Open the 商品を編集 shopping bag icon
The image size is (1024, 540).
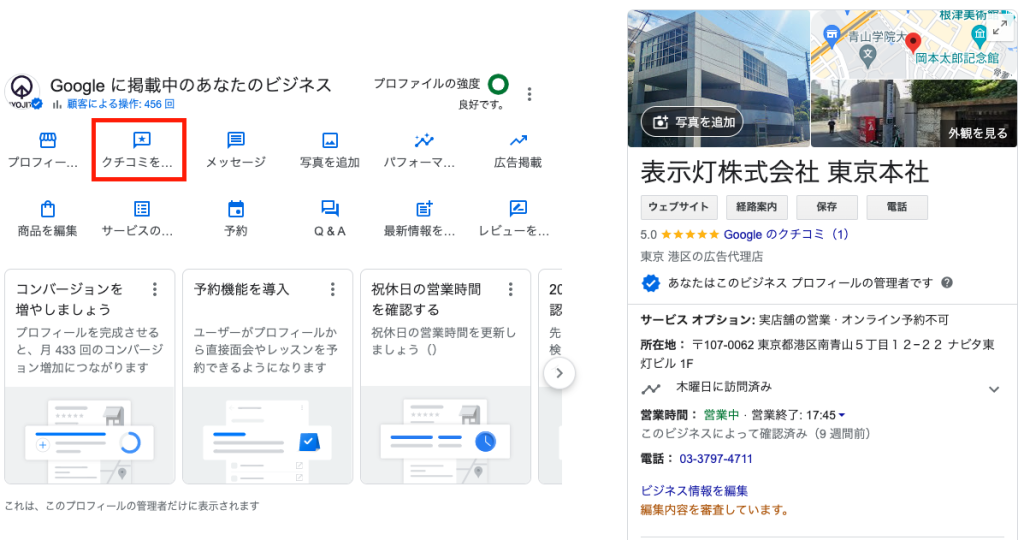(47, 208)
